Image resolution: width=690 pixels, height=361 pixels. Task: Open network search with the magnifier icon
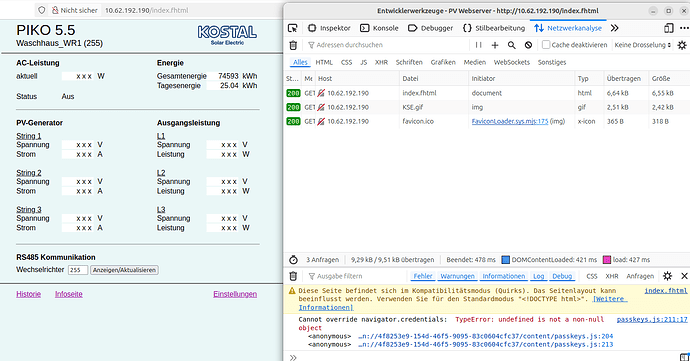click(x=511, y=45)
